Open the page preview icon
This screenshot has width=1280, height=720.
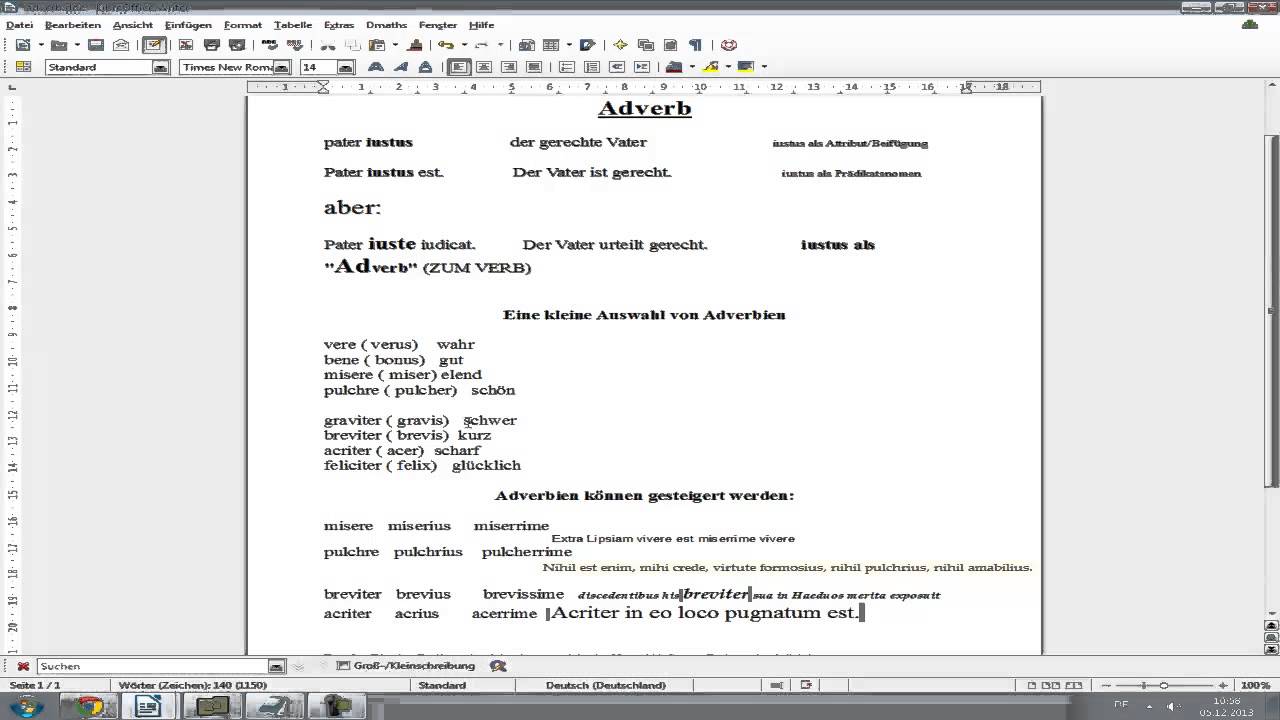[236, 45]
